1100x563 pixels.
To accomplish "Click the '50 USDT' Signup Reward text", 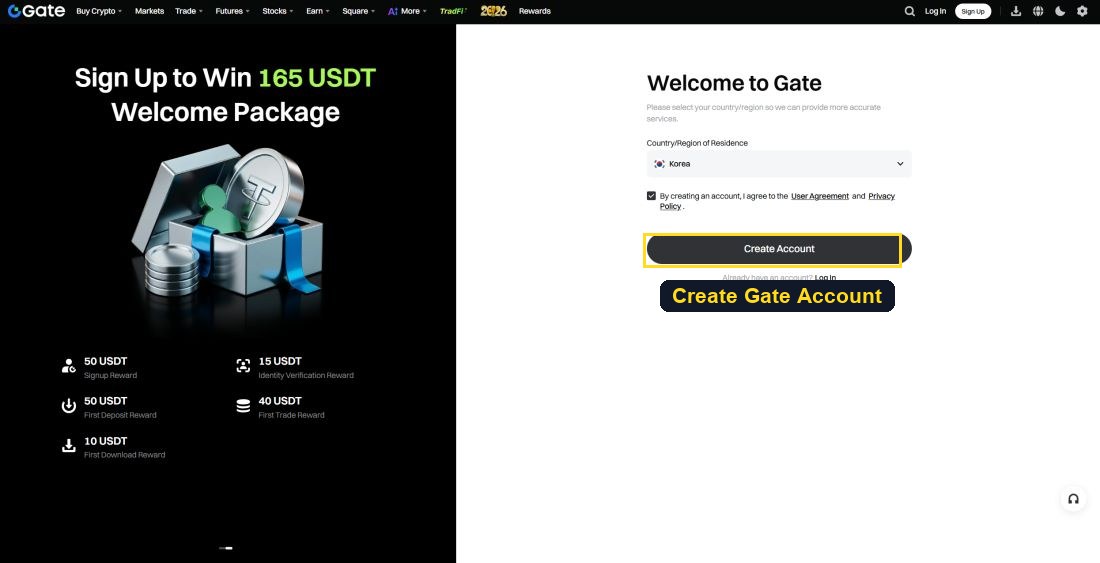I will pyautogui.click(x=106, y=361).
